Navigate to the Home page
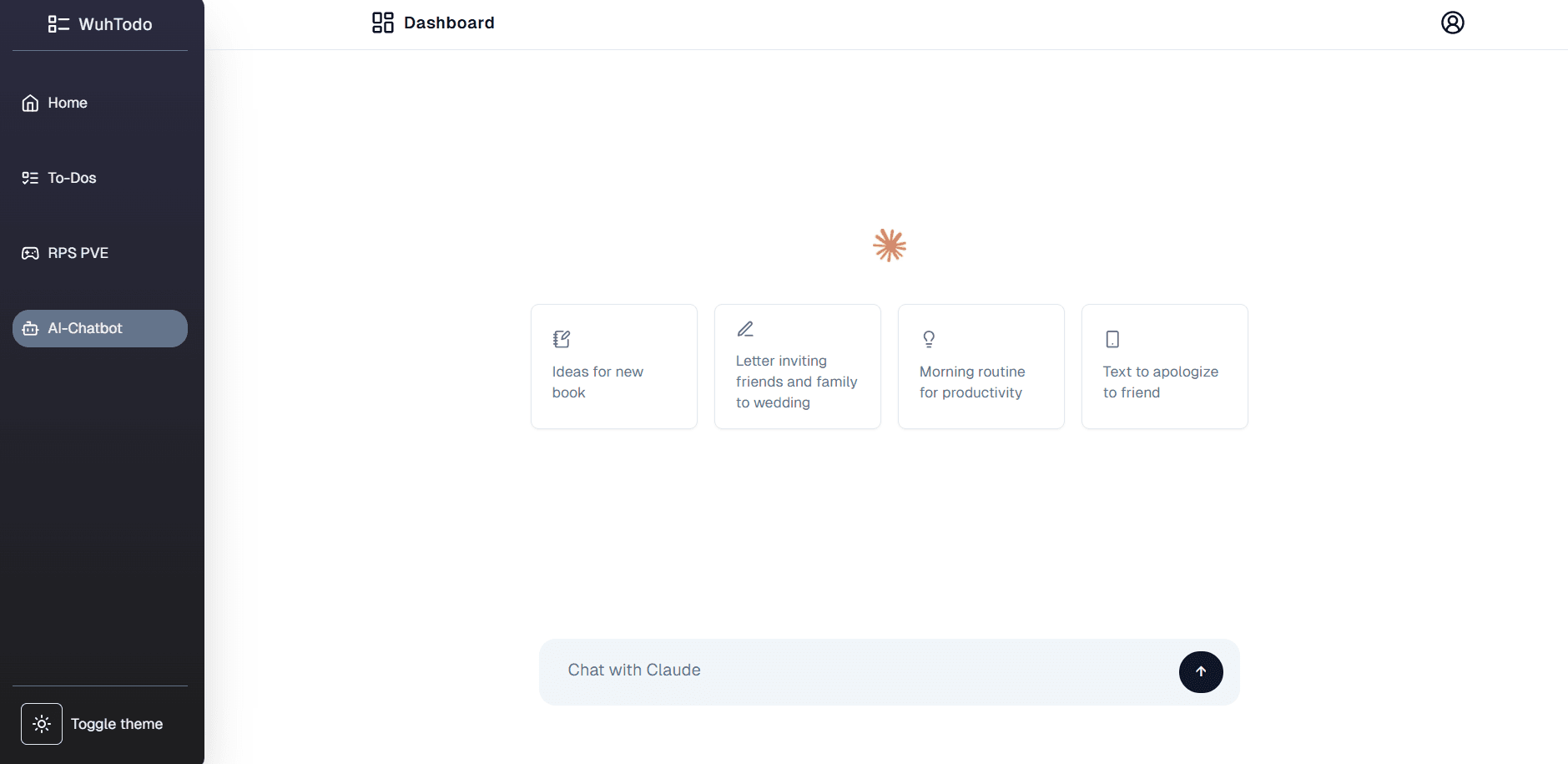 click(x=67, y=103)
